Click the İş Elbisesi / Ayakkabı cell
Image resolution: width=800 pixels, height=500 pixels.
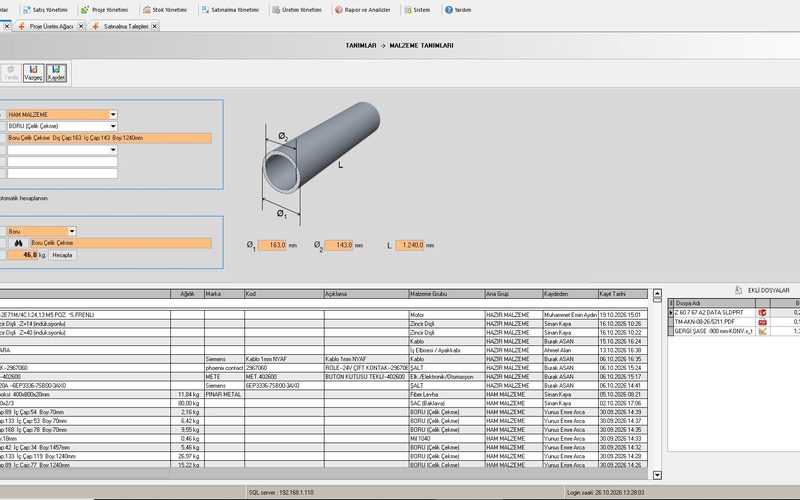click(446, 351)
